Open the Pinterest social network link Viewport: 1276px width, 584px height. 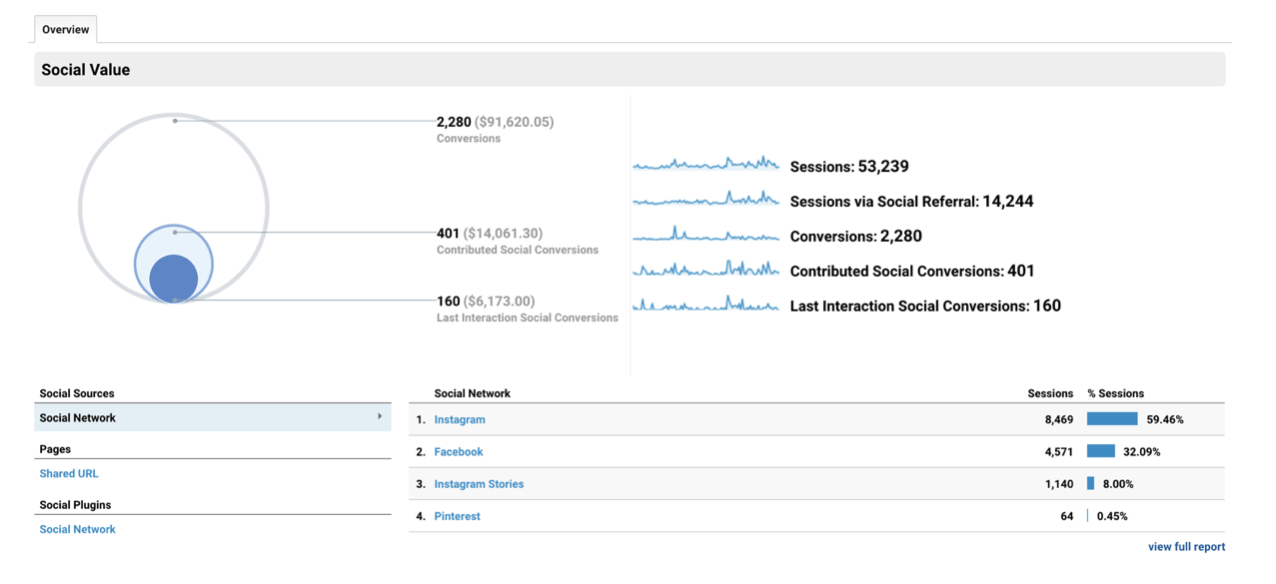pos(457,516)
